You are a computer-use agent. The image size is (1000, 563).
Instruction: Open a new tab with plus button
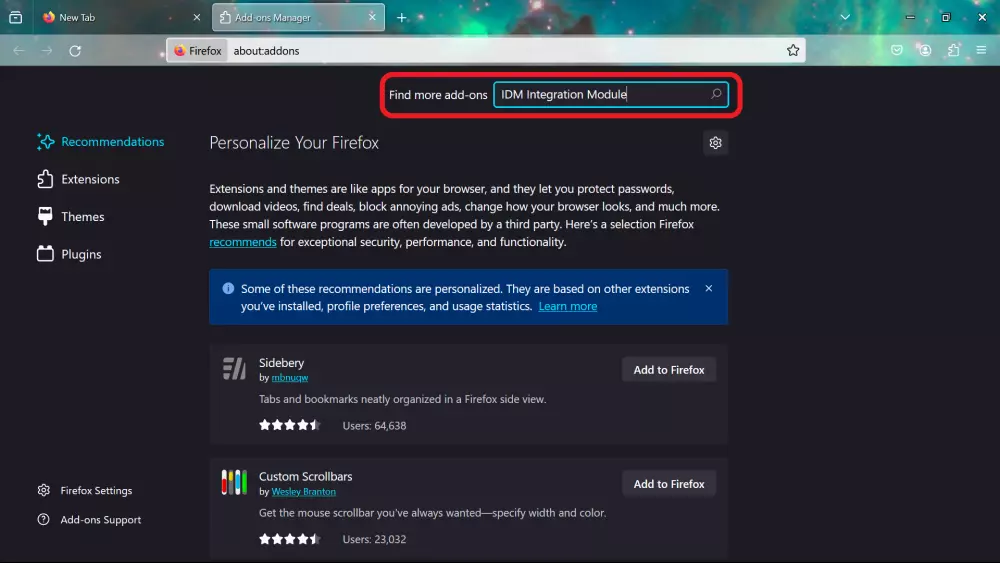tap(401, 17)
